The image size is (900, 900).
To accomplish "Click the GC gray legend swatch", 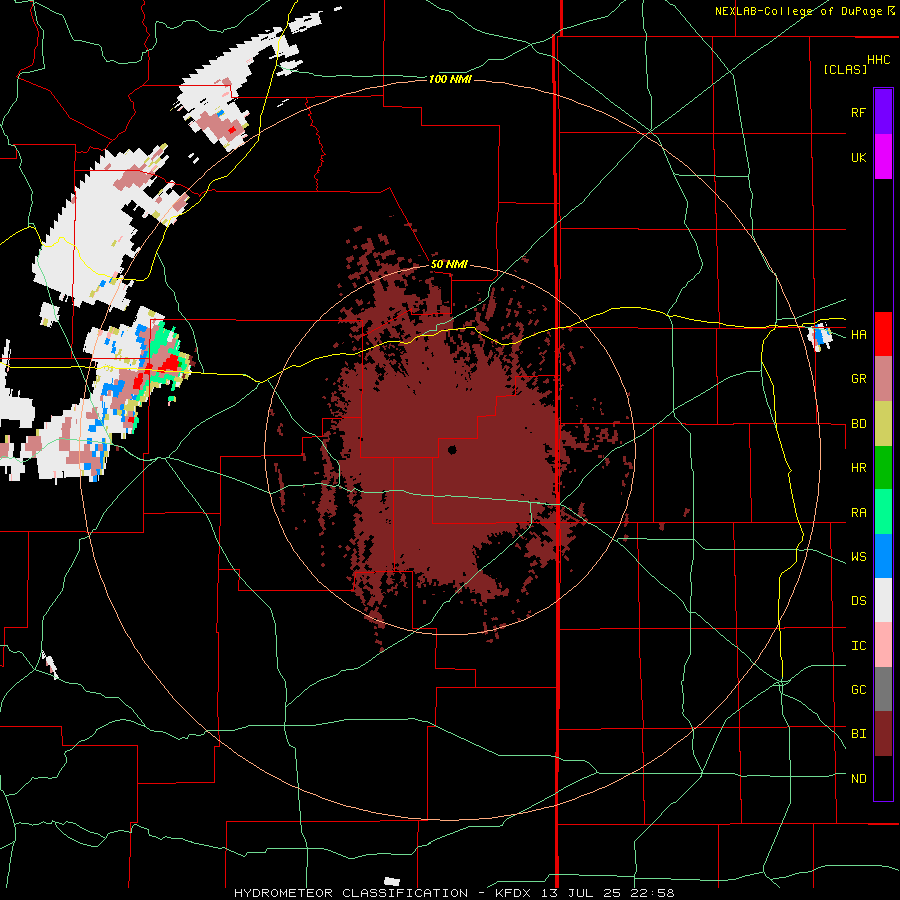I will tap(883, 689).
